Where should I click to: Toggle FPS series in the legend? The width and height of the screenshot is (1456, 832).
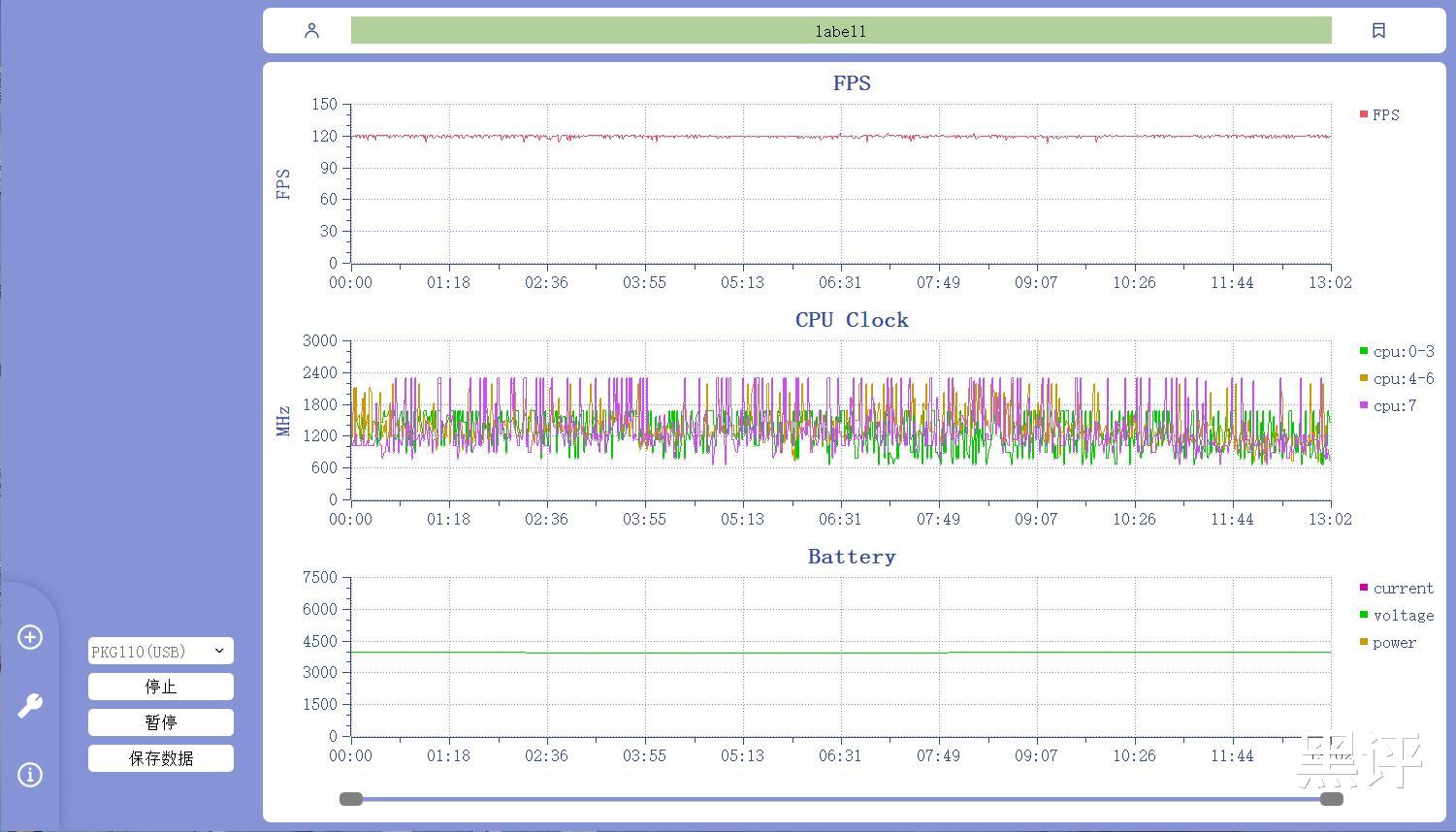(x=1380, y=114)
